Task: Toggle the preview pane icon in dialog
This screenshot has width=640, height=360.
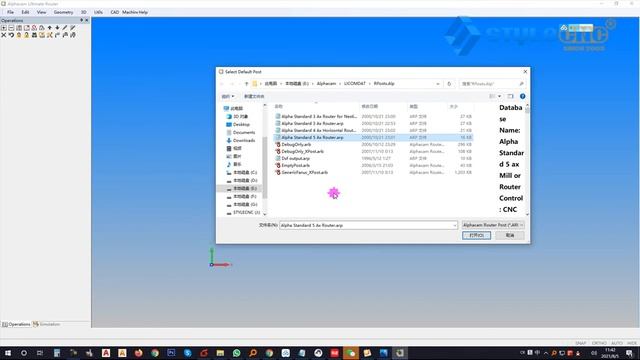Action: [510, 96]
